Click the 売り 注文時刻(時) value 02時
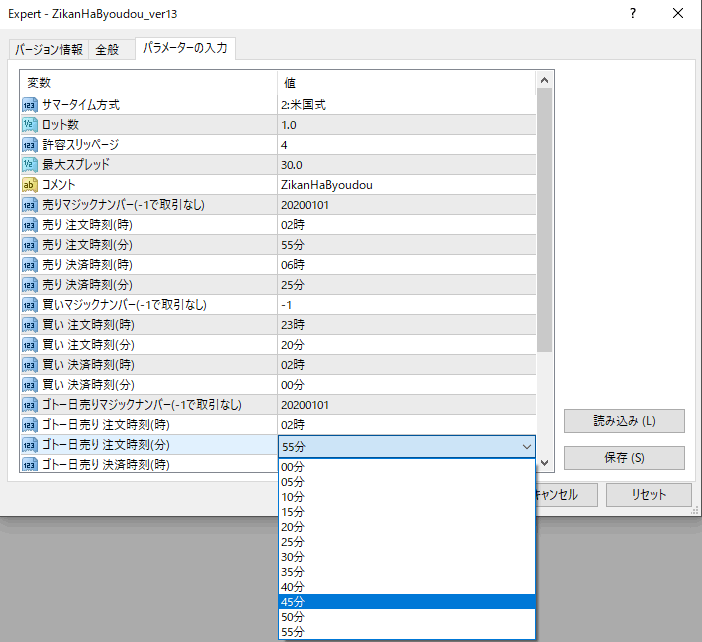The height and width of the screenshot is (642, 702). [x=293, y=225]
